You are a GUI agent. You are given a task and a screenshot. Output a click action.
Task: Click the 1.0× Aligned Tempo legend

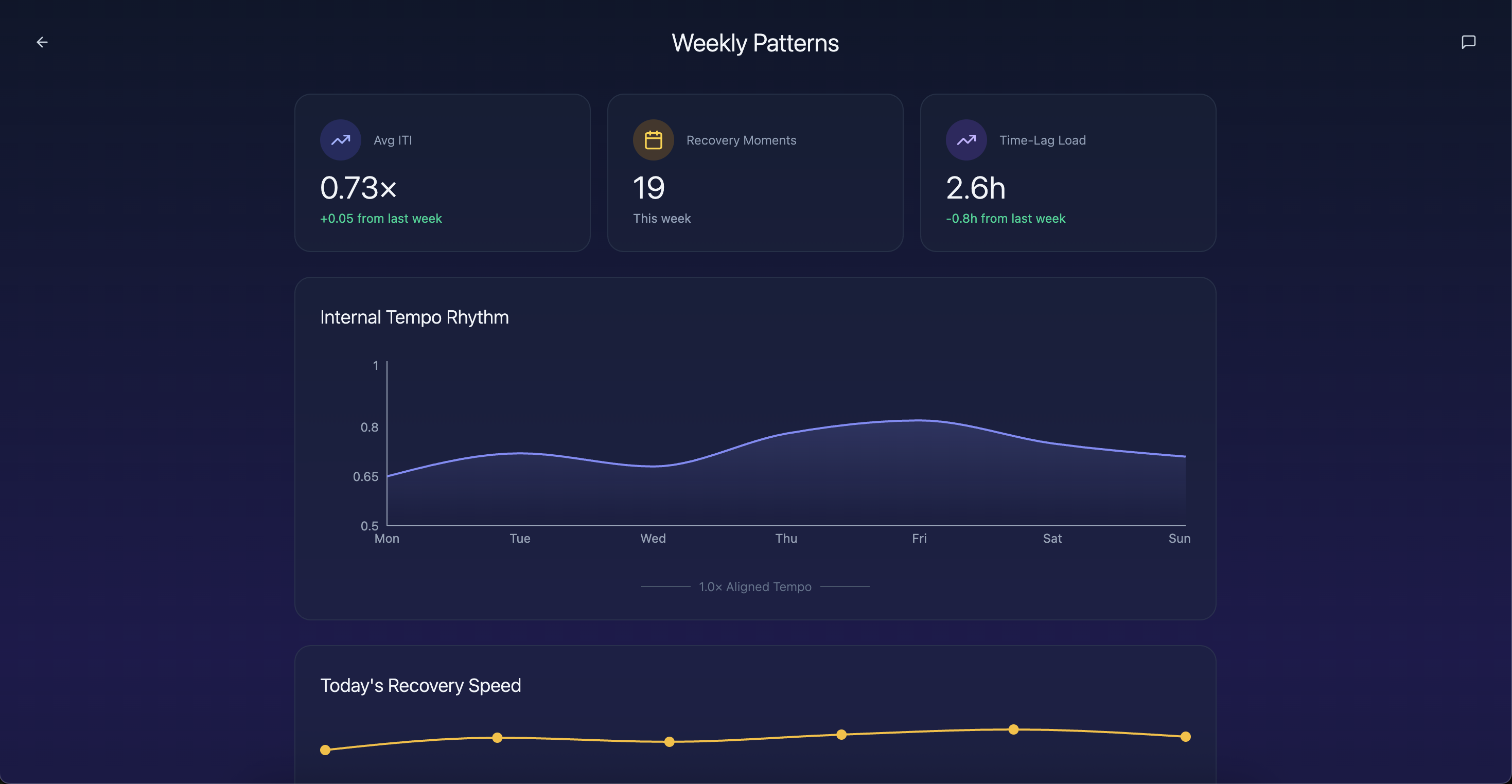755,587
